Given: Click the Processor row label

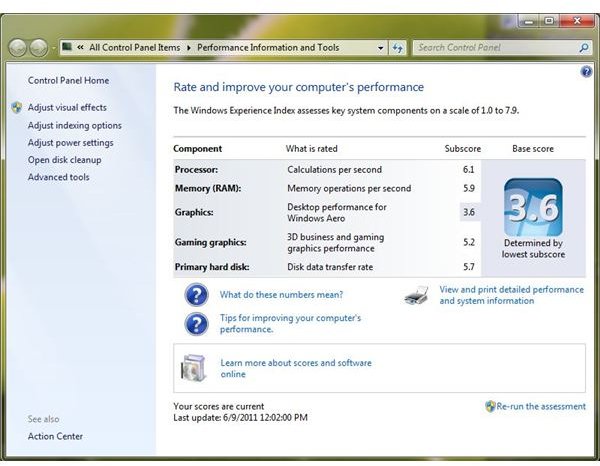Looking at the screenshot, I should [x=196, y=169].
